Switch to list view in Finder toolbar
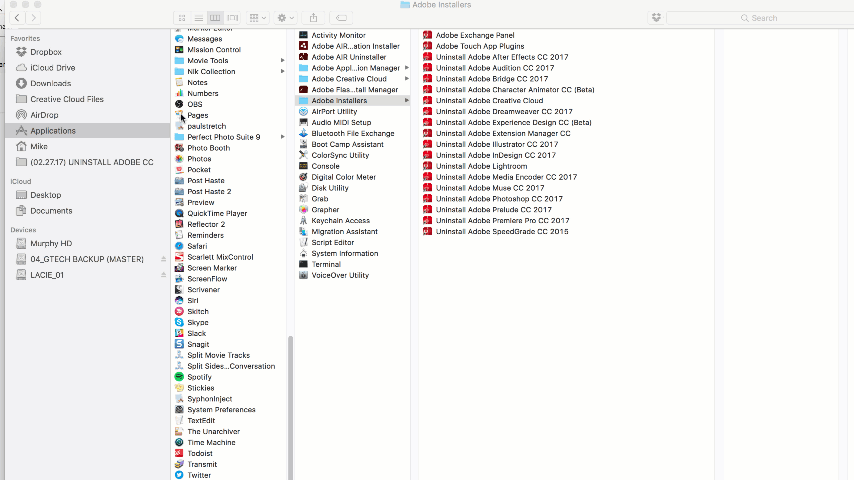 pos(199,18)
